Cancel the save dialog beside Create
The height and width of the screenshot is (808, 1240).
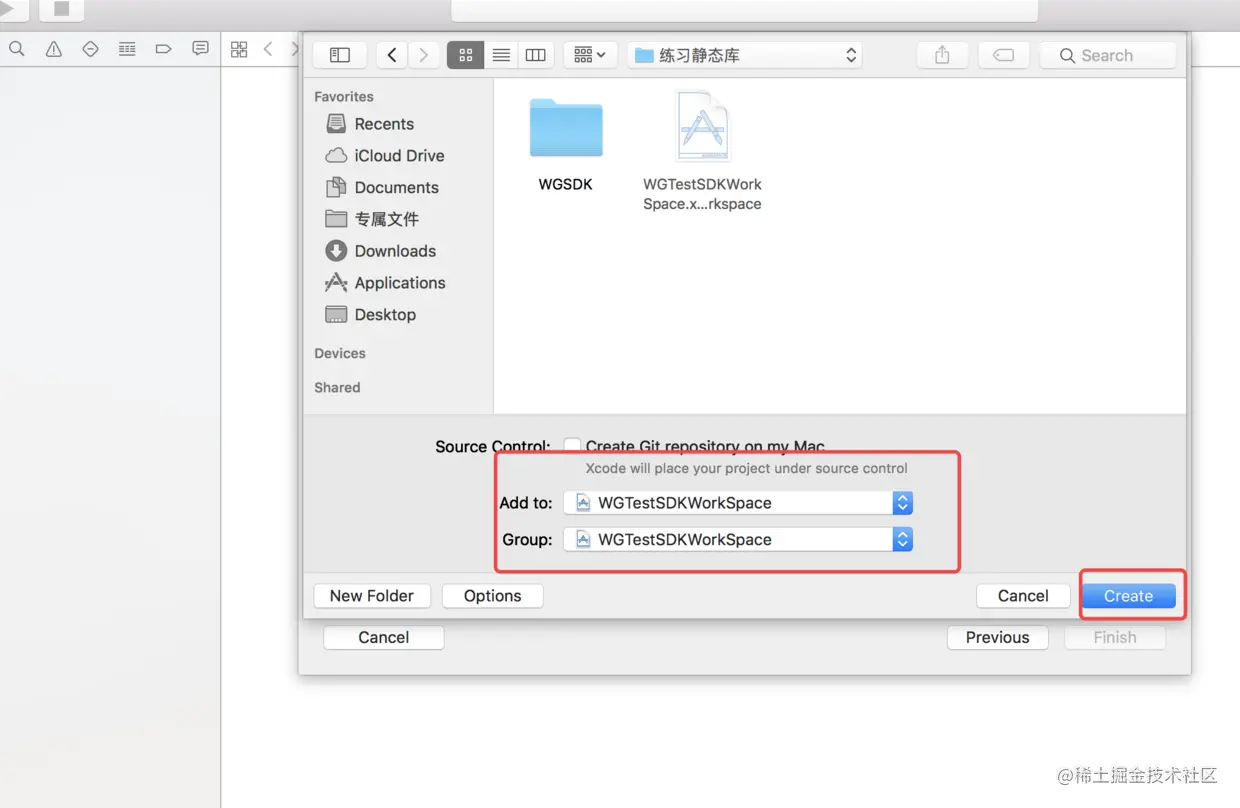click(x=1023, y=596)
